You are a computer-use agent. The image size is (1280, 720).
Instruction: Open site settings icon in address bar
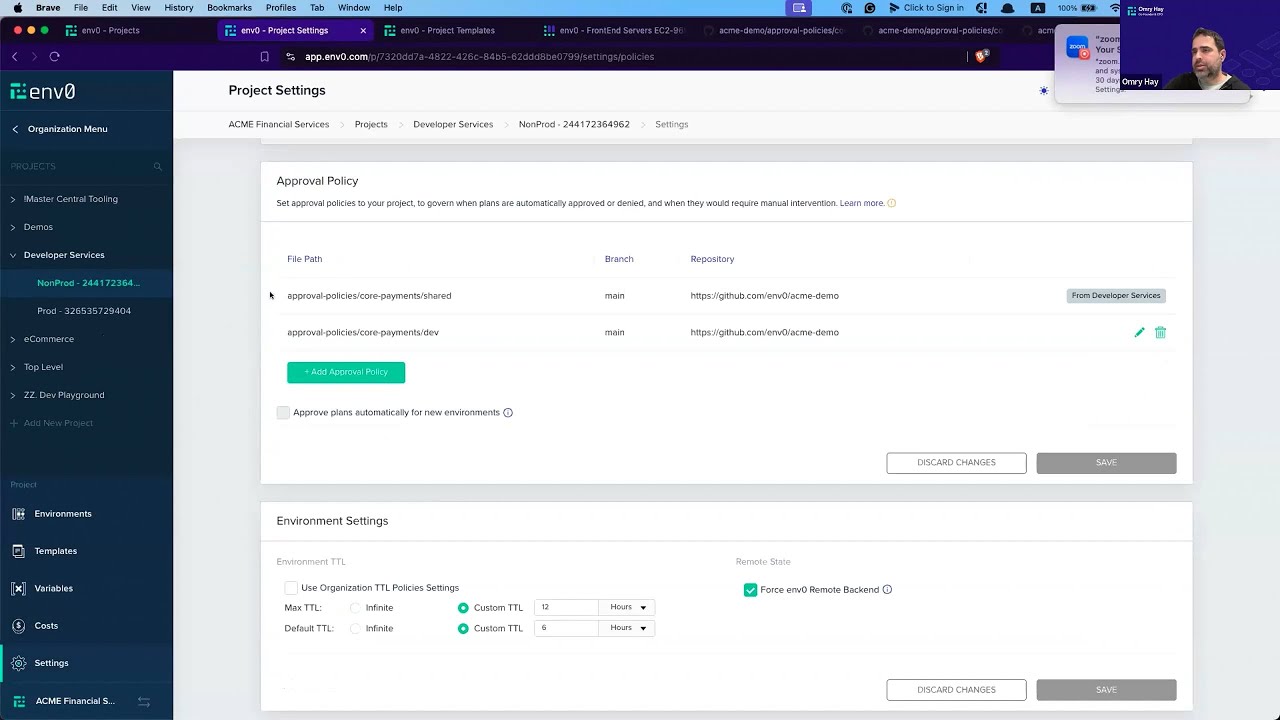290,57
